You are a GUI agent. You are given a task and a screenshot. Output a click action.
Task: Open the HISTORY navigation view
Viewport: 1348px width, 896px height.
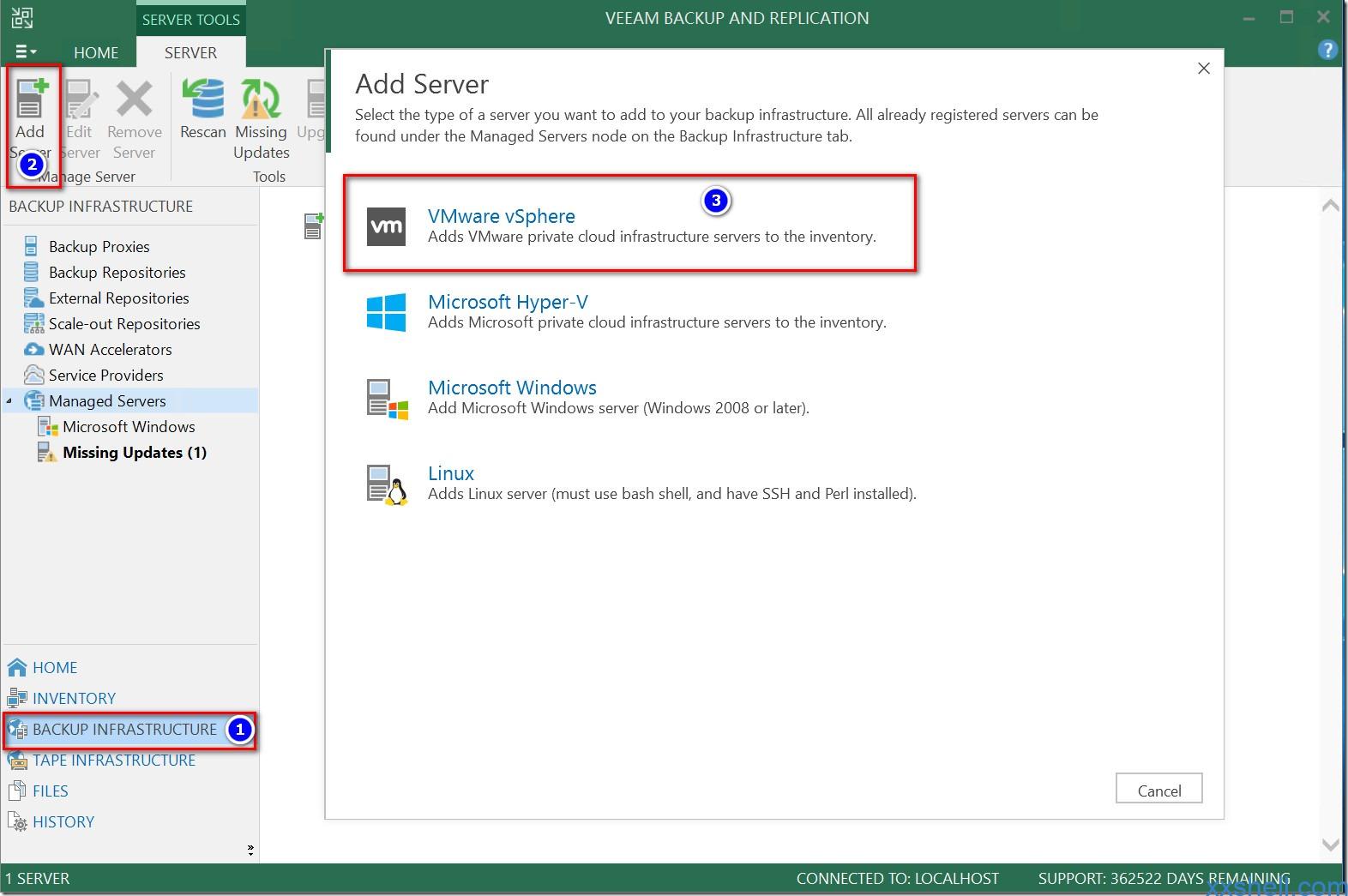click(63, 821)
